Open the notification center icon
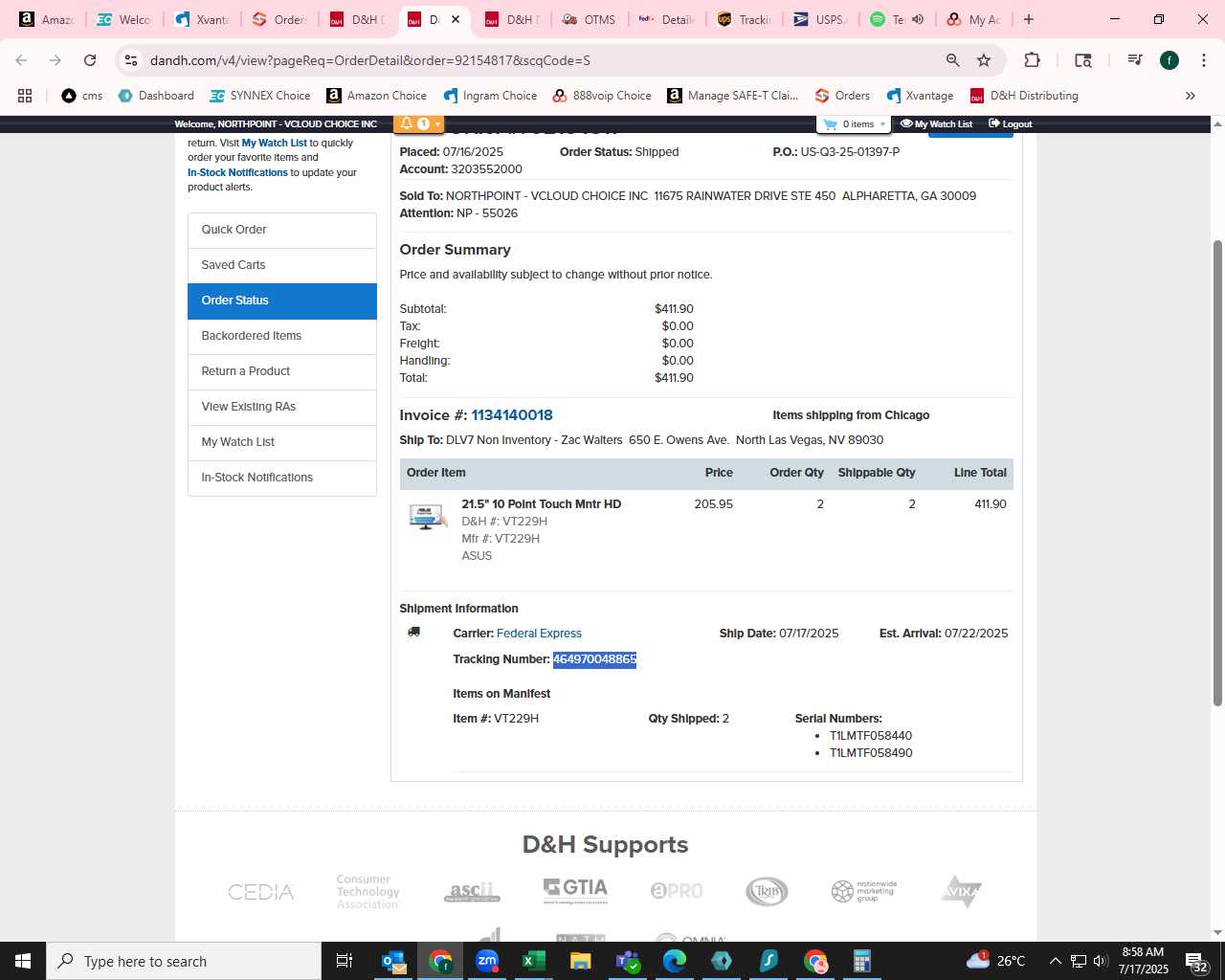The width and height of the screenshot is (1225, 980). tap(1196, 961)
